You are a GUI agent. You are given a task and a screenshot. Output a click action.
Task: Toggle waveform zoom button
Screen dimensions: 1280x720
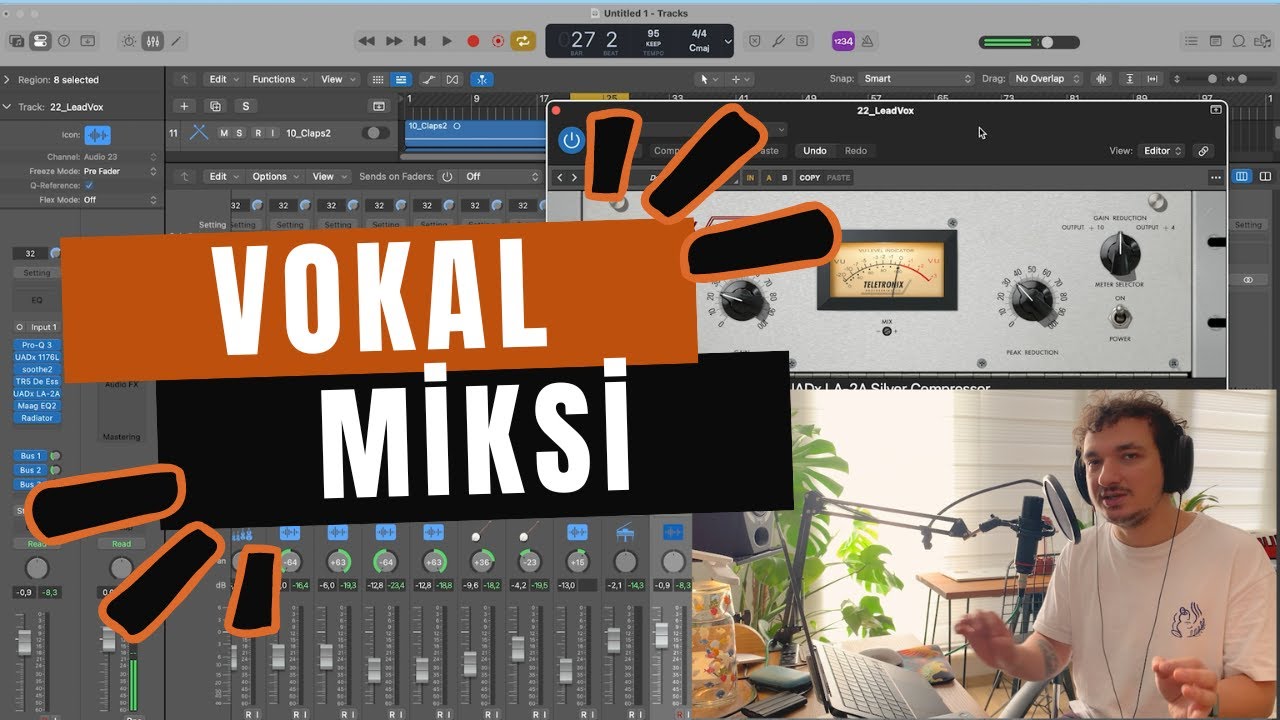tap(1102, 79)
